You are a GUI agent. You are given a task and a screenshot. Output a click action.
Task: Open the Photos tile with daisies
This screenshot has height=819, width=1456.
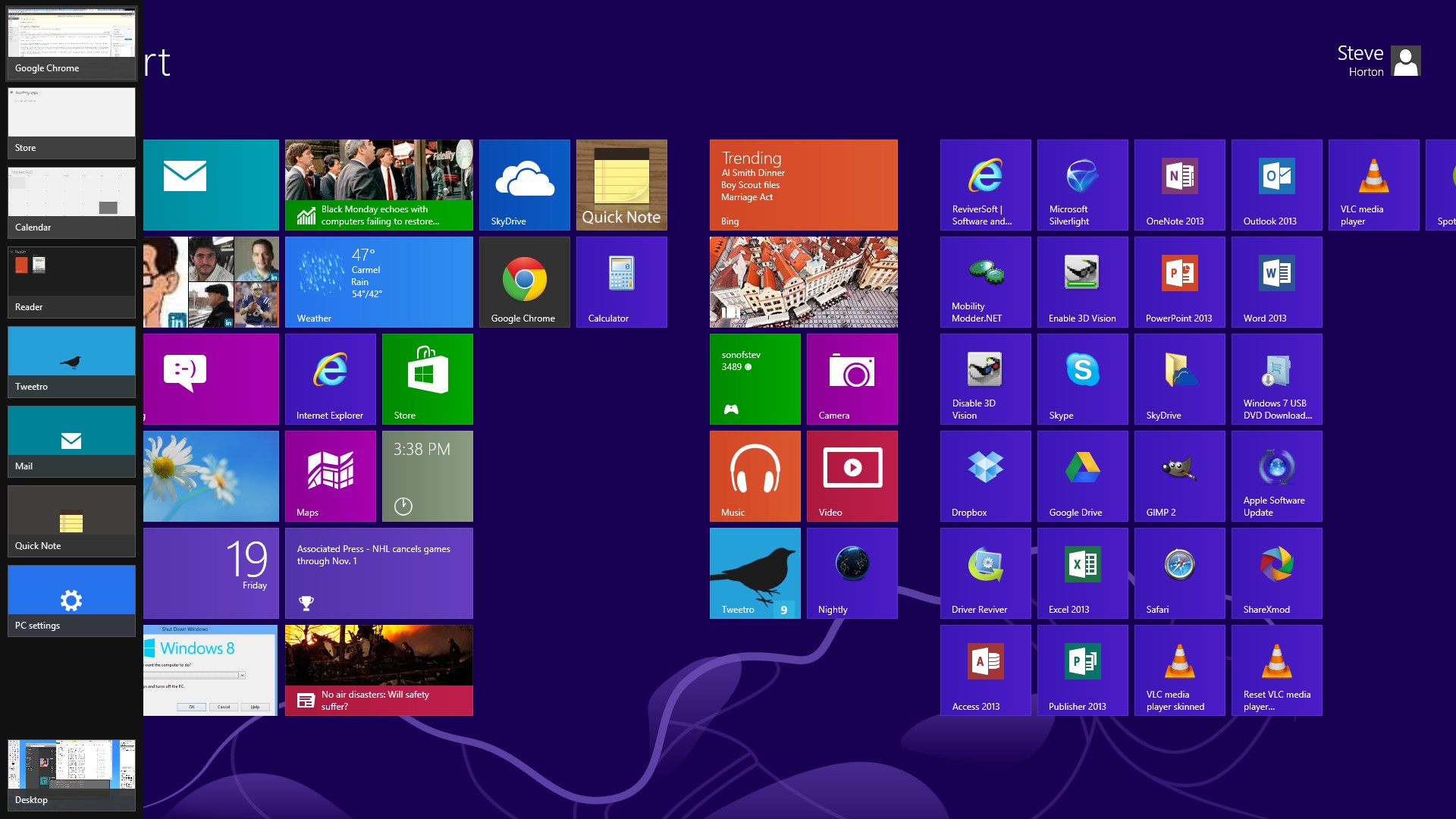(211, 476)
